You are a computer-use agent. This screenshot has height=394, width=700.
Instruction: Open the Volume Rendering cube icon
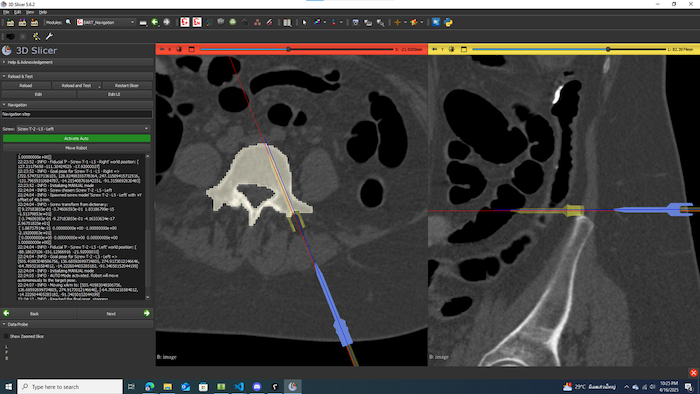[221, 22]
